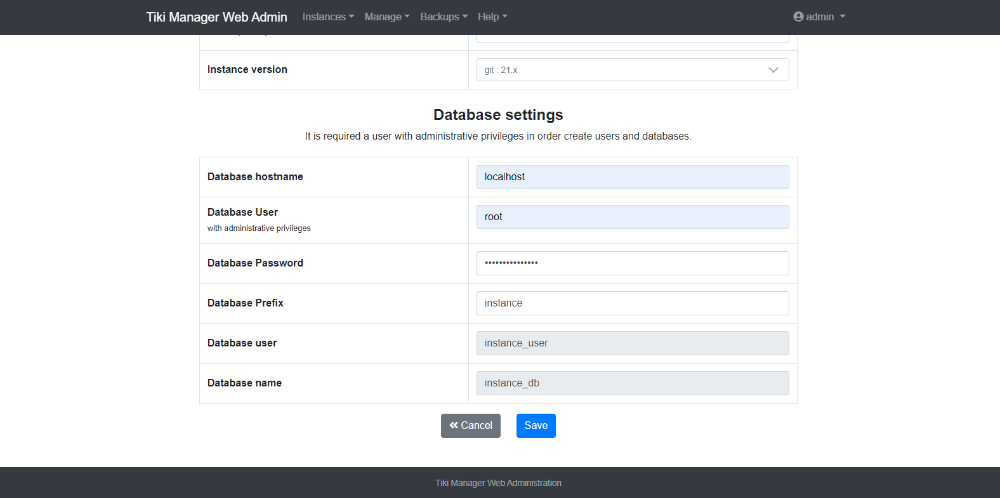Open the admin account dropdown

pyautogui.click(x=819, y=17)
